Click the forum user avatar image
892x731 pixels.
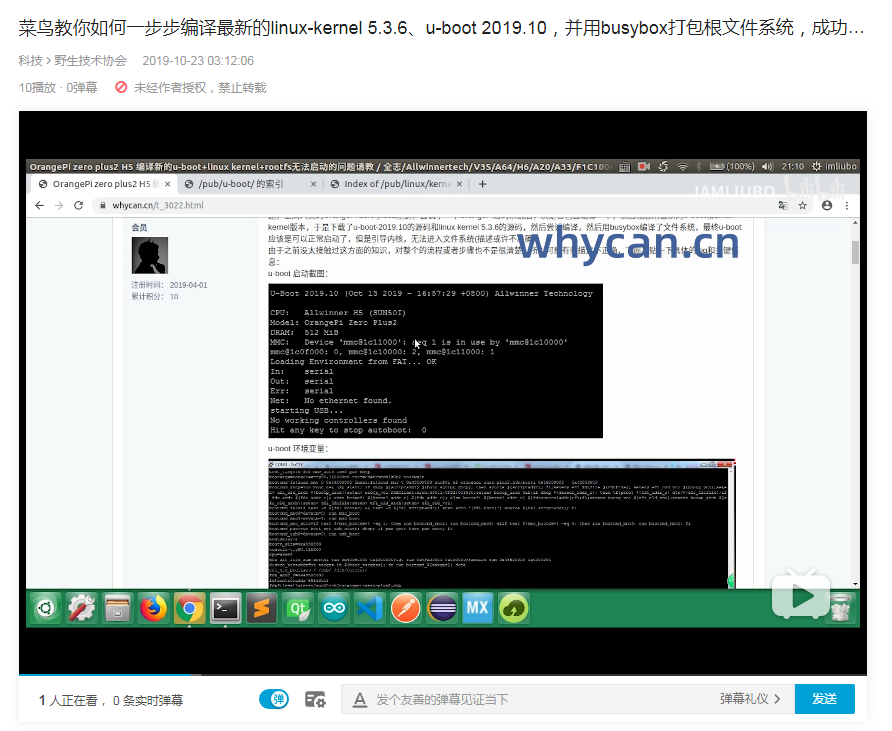pyautogui.click(x=150, y=255)
